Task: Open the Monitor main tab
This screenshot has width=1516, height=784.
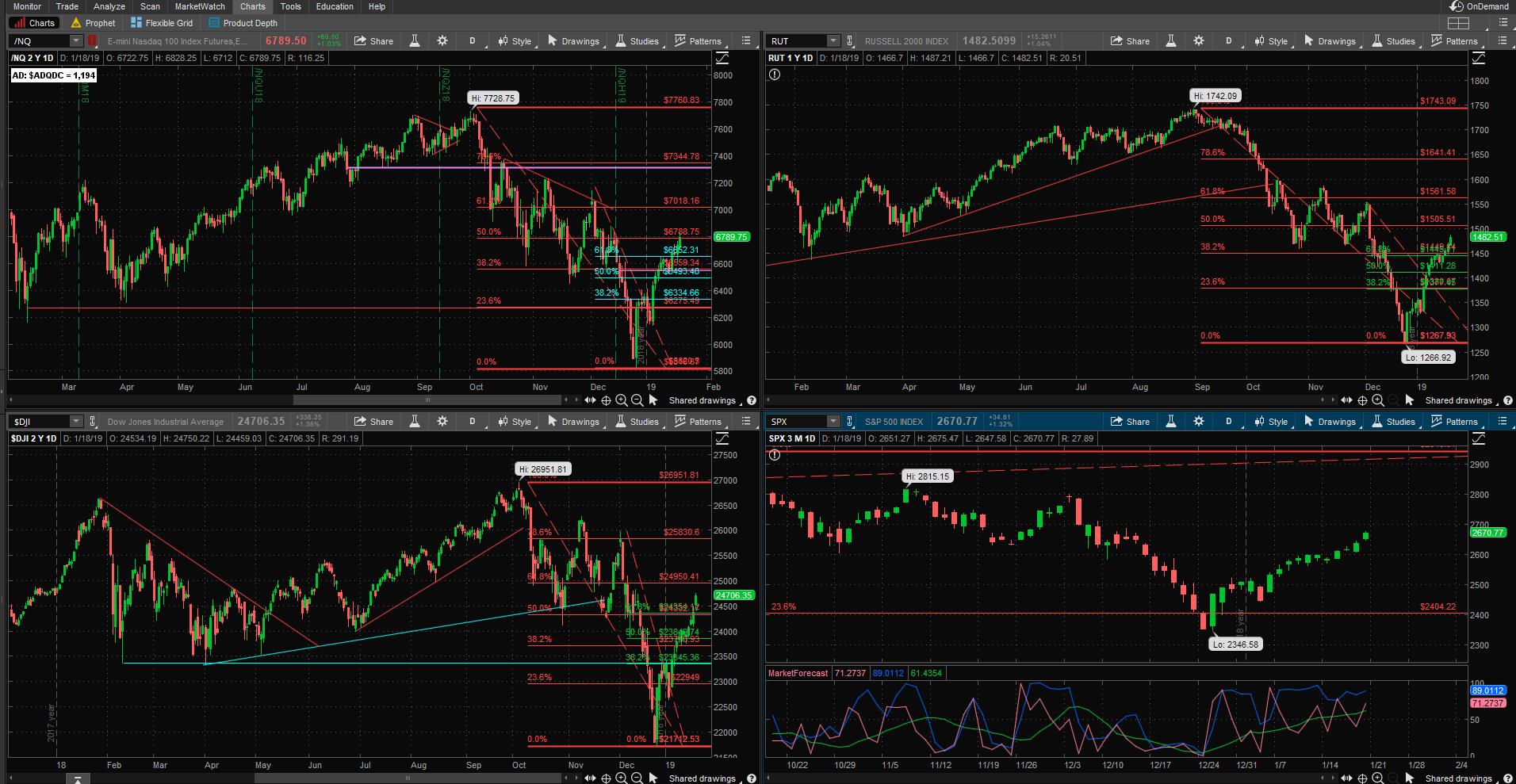Action: (x=27, y=6)
